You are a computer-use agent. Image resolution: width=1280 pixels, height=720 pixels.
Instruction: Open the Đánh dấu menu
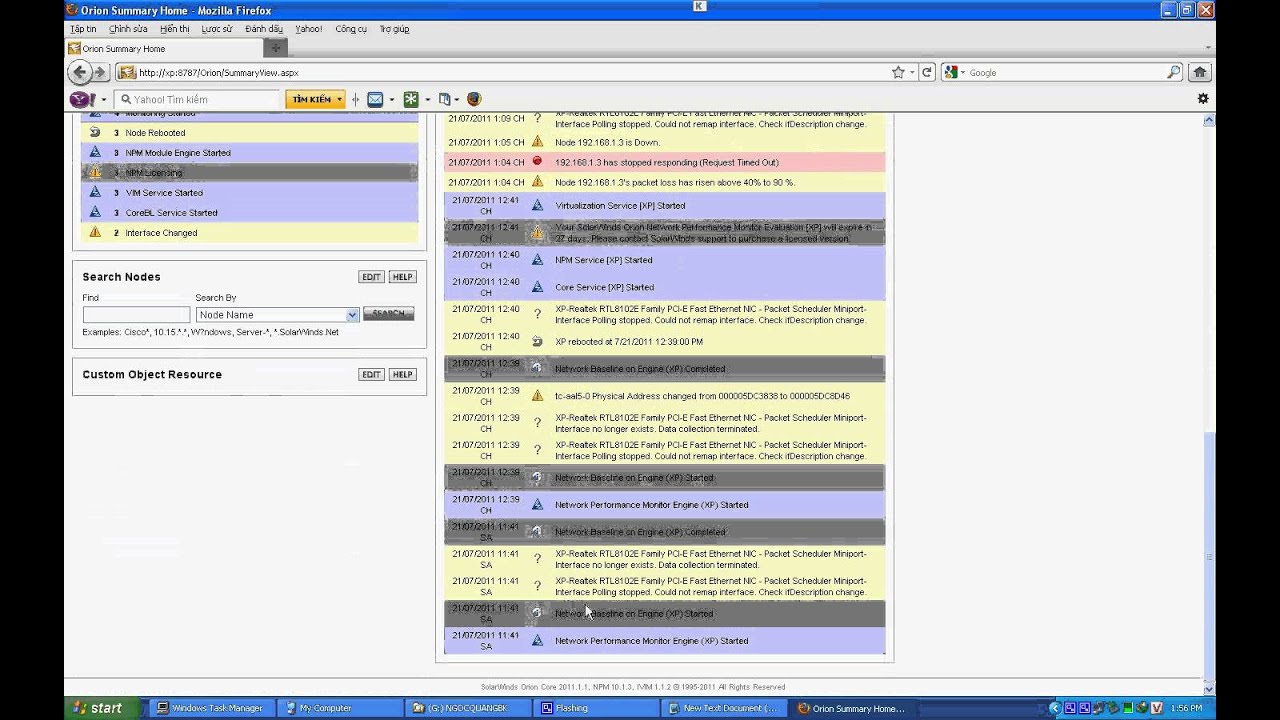264,29
